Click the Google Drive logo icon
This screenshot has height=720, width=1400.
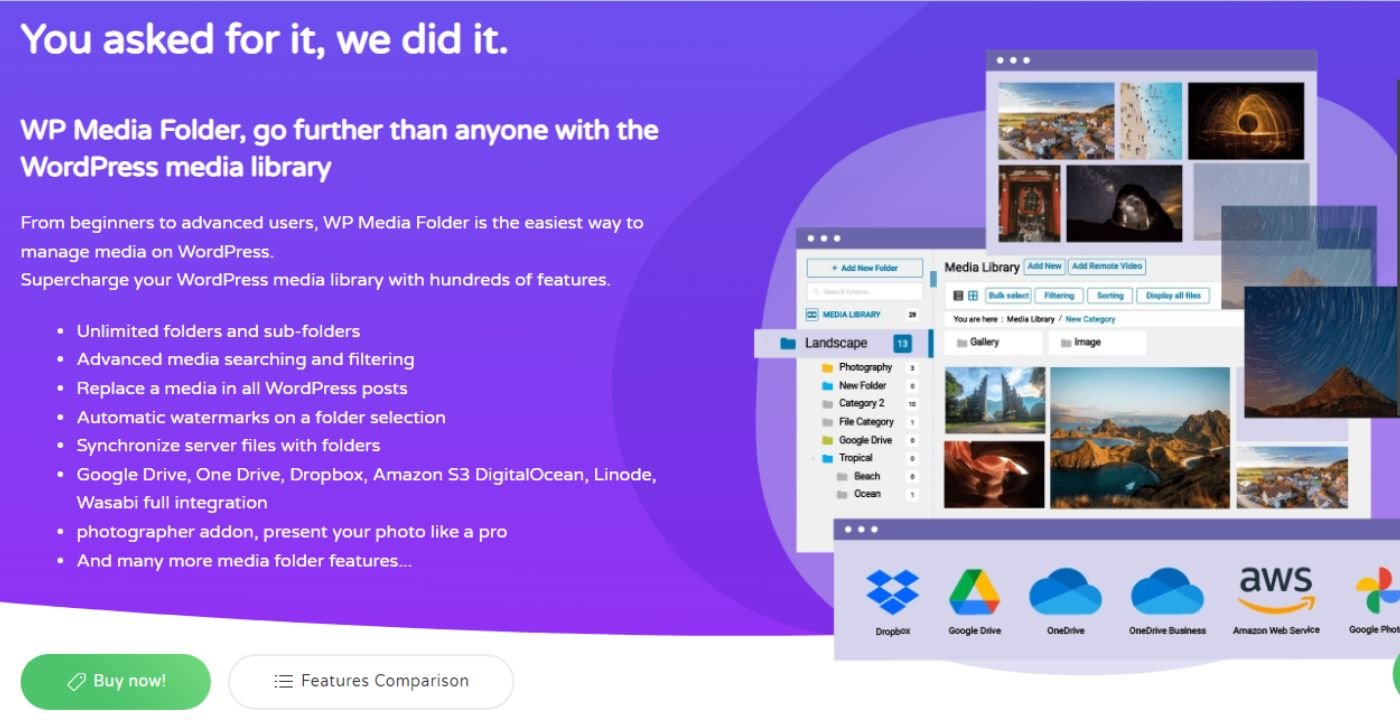coord(975,592)
